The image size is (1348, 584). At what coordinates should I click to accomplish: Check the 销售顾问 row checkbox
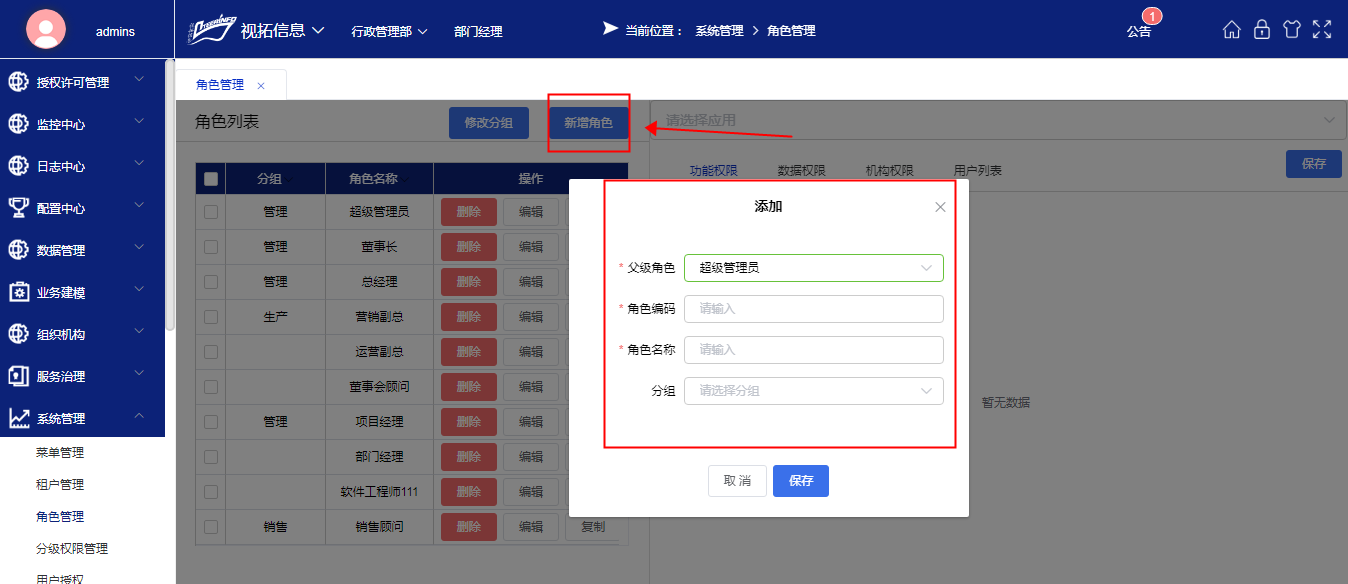click(x=211, y=527)
